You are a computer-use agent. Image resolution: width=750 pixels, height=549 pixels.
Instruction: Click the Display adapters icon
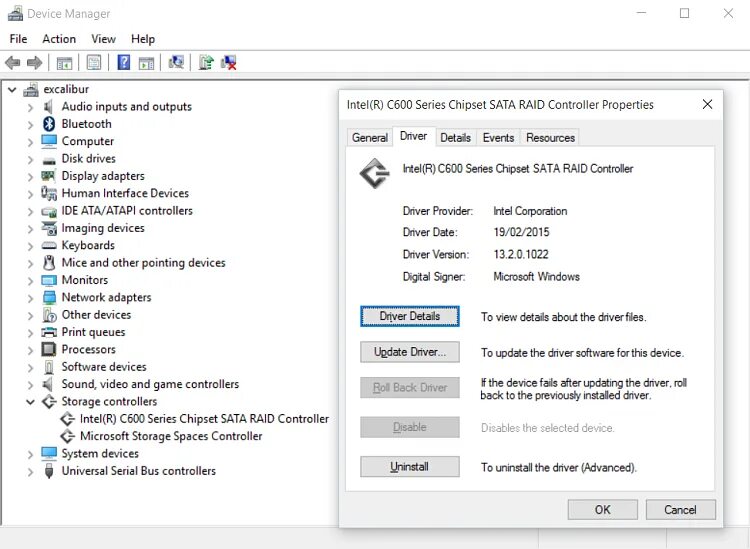(48, 176)
